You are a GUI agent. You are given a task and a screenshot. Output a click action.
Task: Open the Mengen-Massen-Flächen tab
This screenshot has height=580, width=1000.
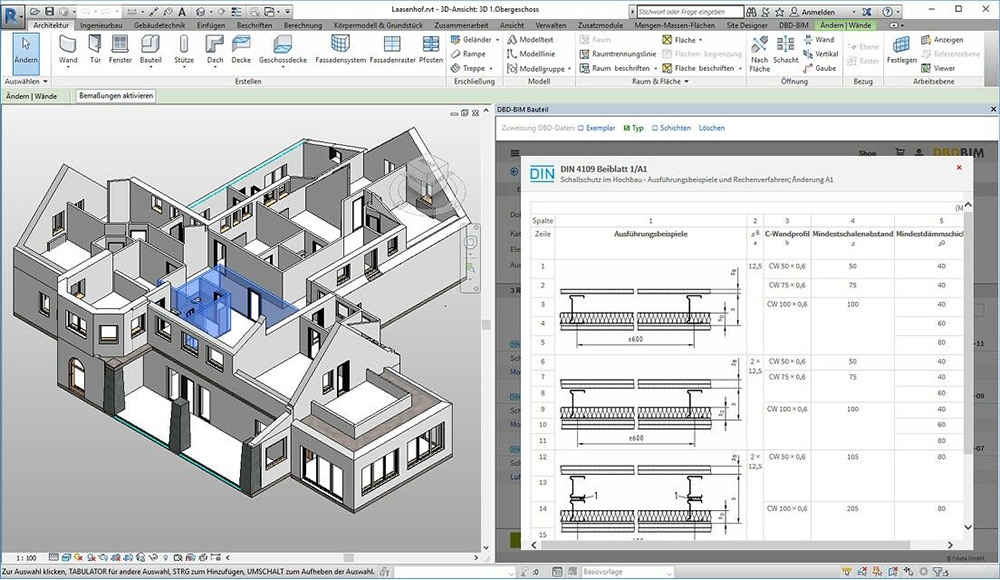tap(674, 26)
